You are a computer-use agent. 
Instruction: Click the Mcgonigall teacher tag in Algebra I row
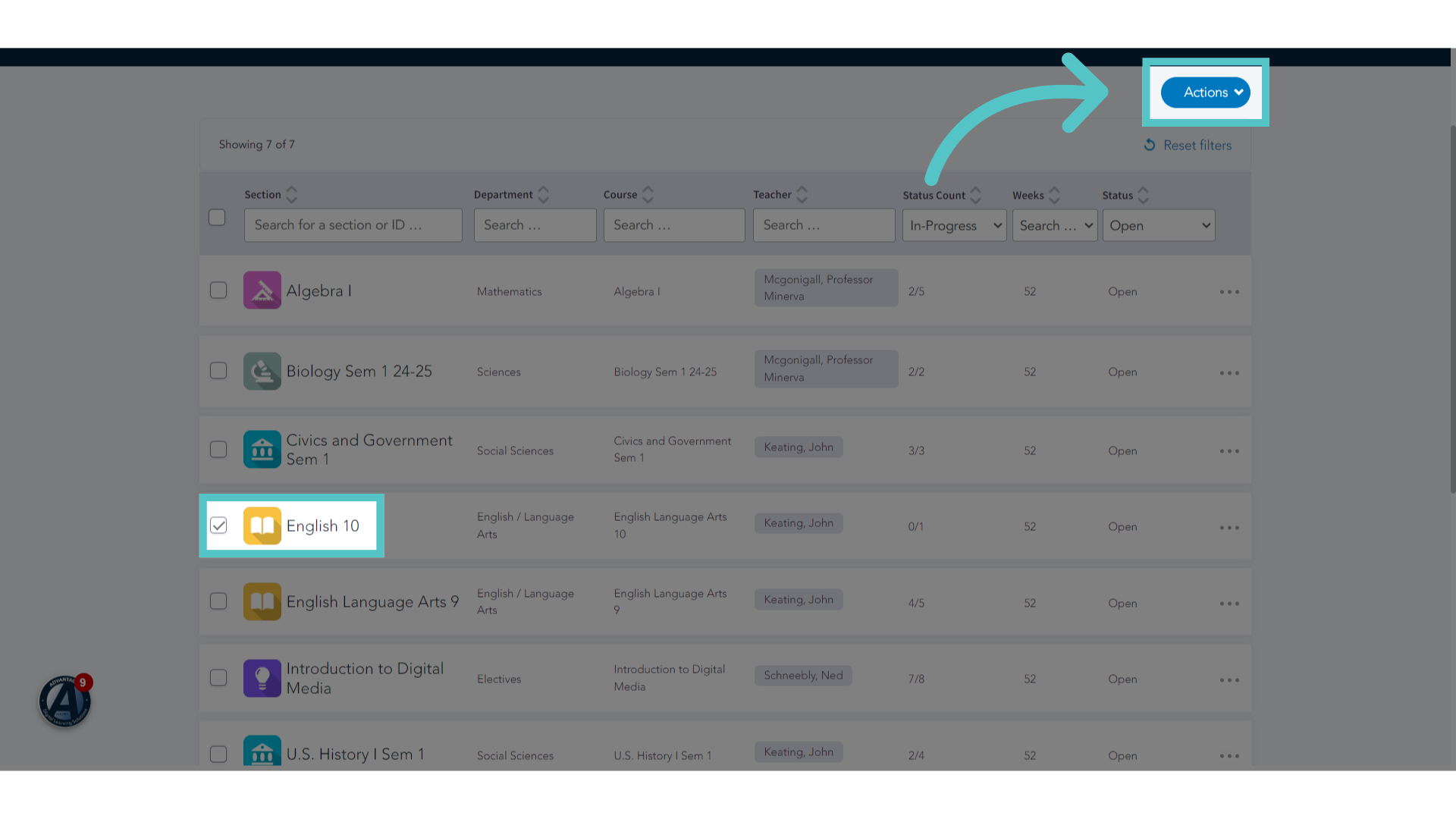click(826, 287)
